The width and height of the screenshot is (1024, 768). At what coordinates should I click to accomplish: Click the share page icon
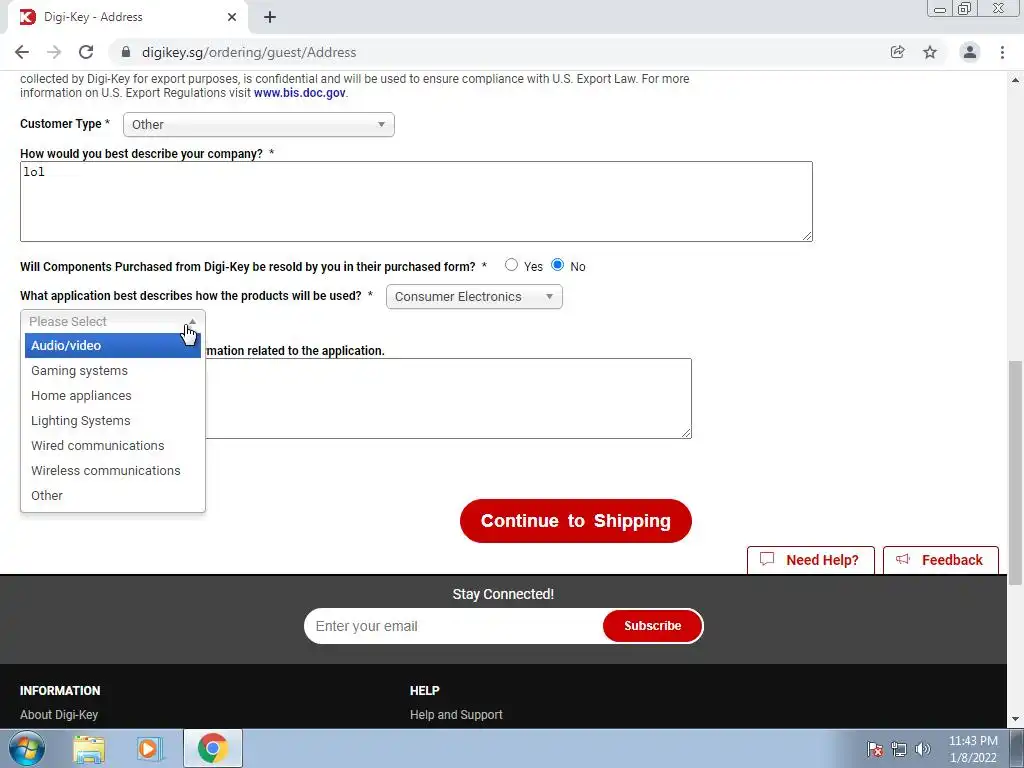[897, 52]
